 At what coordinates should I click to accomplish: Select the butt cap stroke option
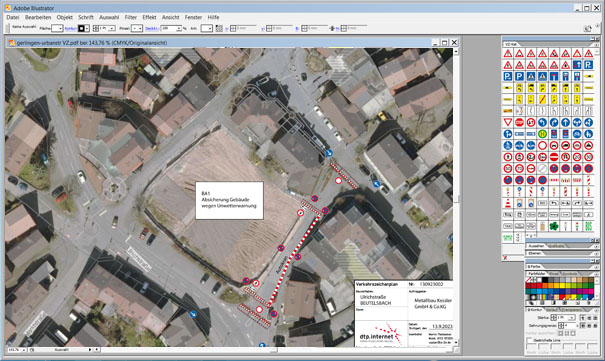pyautogui.click(x=583, y=318)
